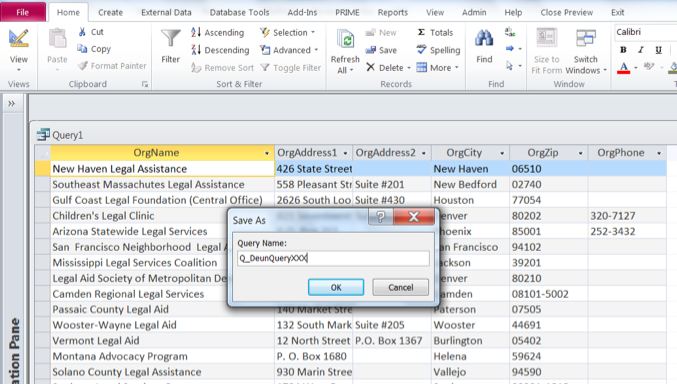Click OK in the Save As dialog
The height and width of the screenshot is (384, 677).
point(336,287)
